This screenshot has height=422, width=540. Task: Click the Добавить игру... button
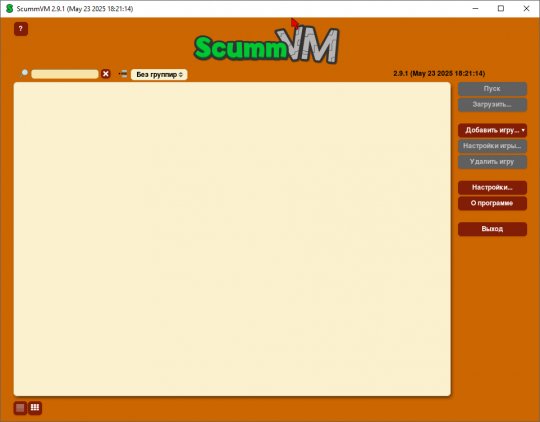(492, 130)
